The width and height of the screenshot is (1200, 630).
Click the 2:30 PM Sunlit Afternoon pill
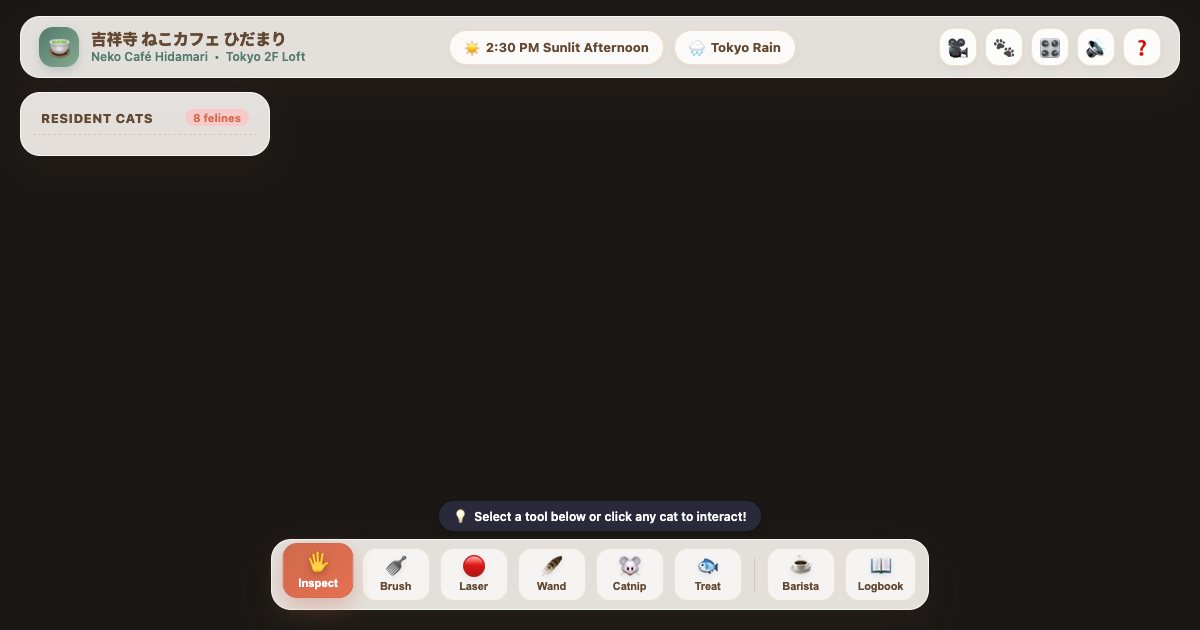point(556,47)
